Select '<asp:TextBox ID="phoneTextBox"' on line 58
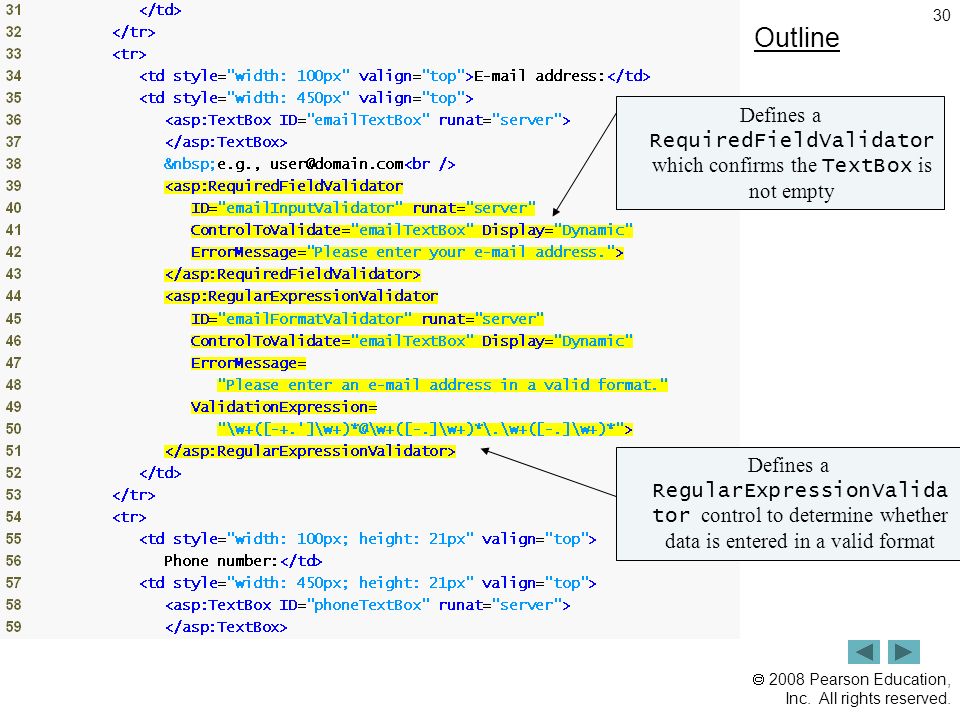This screenshot has width=960, height=720. point(297,605)
